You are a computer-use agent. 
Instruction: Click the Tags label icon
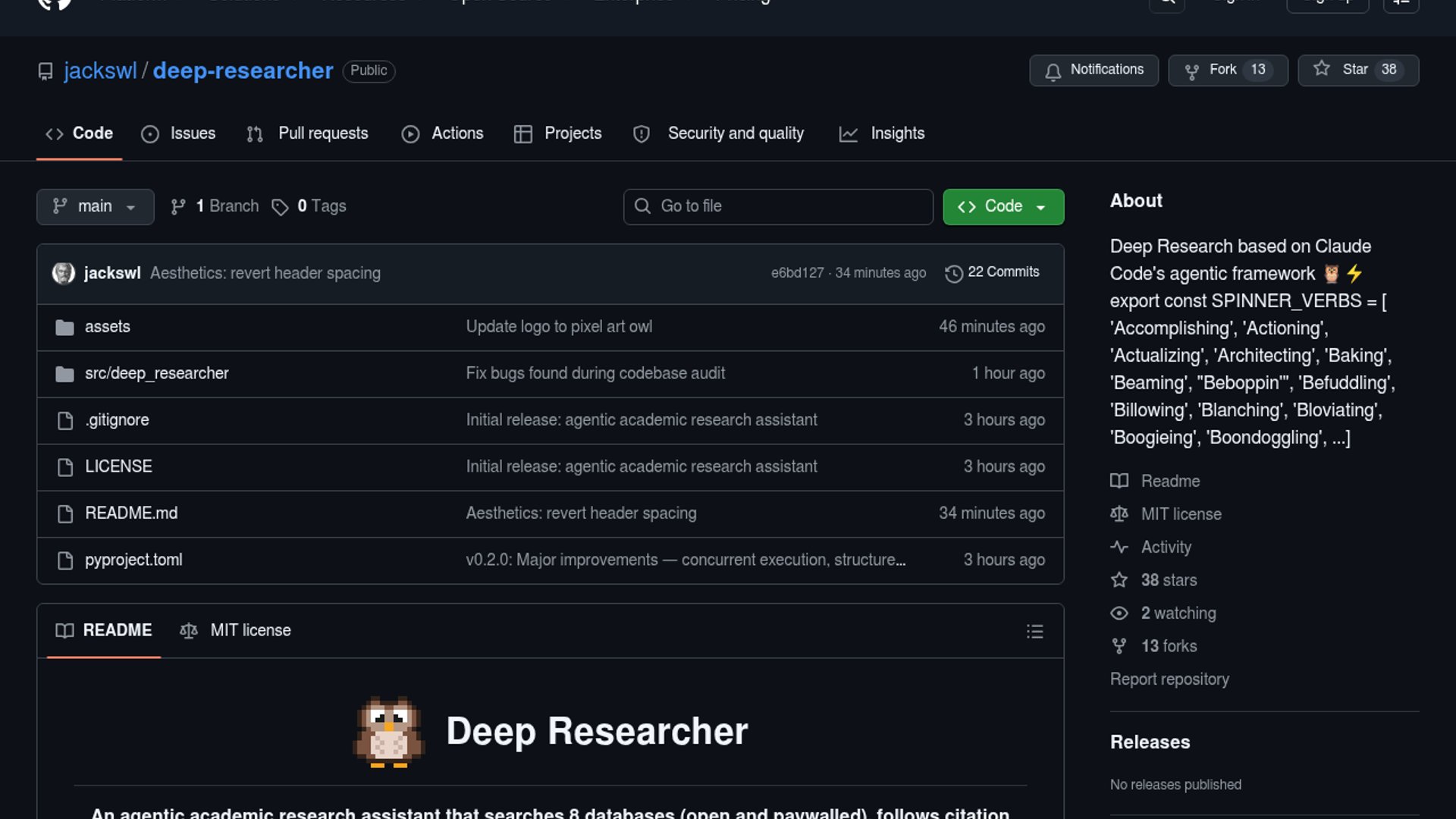point(280,207)
